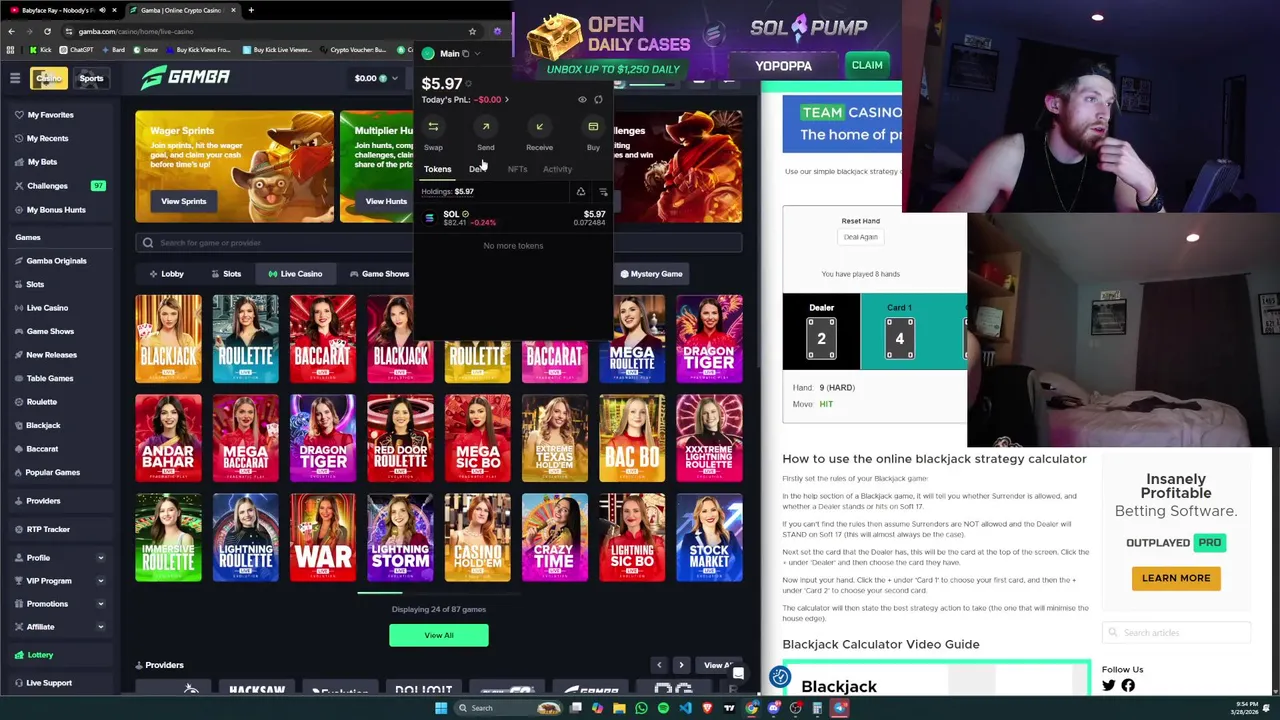The image size is (1280, 720).
Task: Select the Slots category tab
Action: 225,274
